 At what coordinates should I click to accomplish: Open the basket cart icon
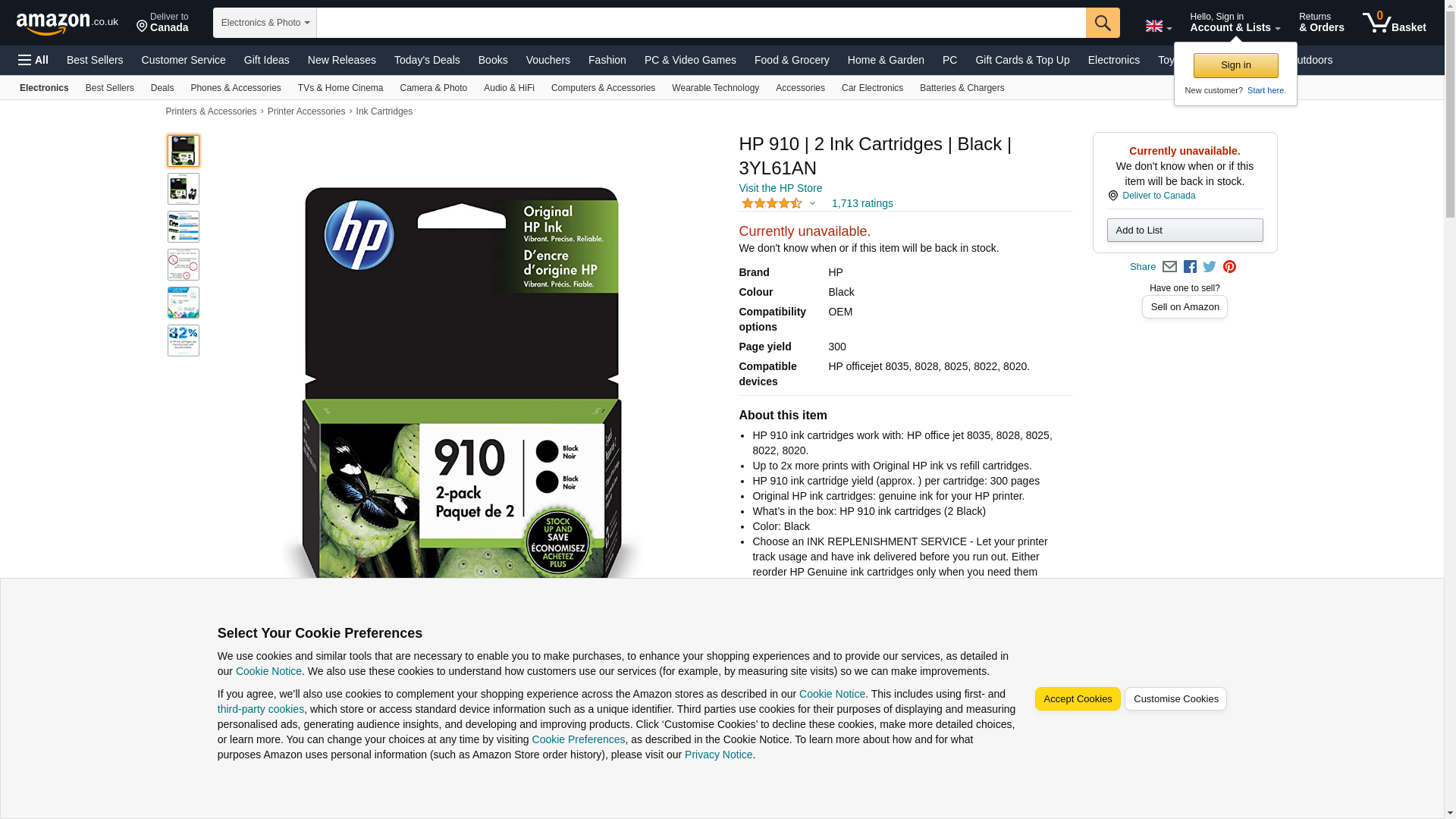1394,23
